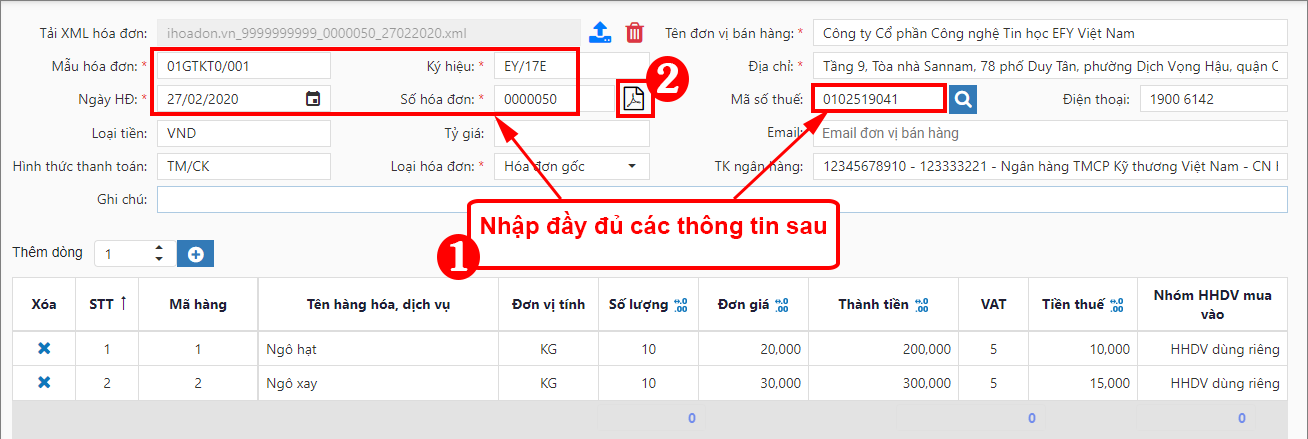
Task: Adjust decimals icon beside Số lượng header
Action: click(x=682, y=305)
